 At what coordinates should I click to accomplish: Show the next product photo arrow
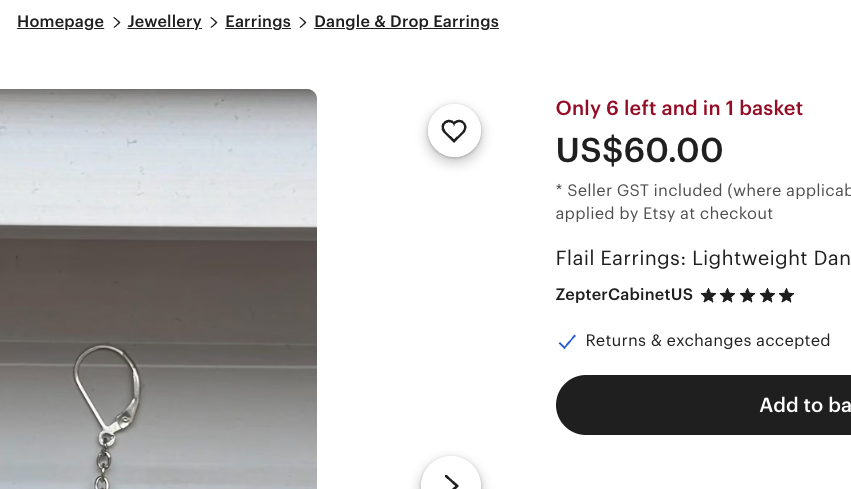click(x=451, y=478)
